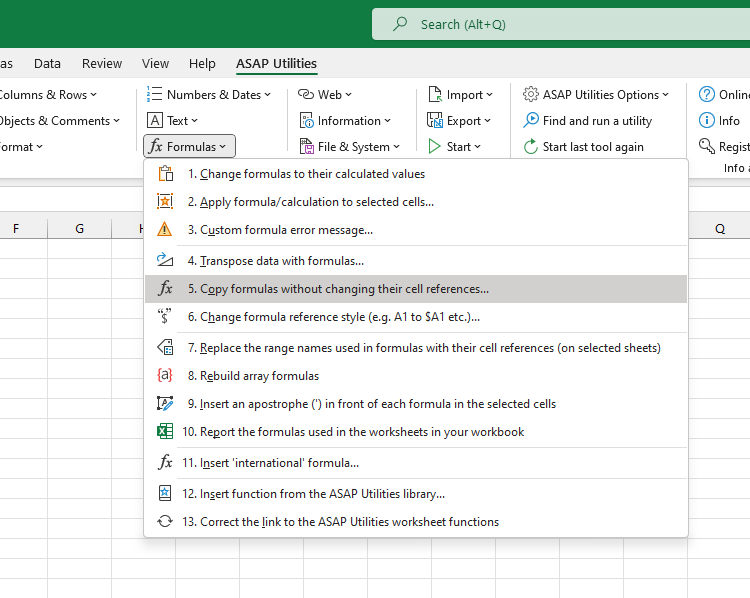Choose Change formulas to their calculated values
The height and width of the screenshot is (598, 750).
point(416,174)
